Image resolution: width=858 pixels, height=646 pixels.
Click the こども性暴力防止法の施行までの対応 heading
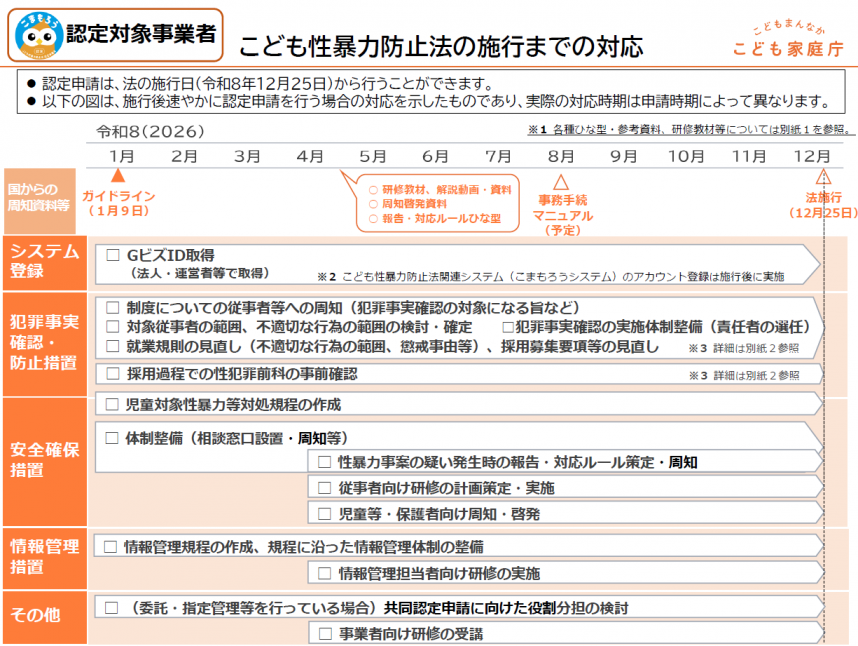(441, 46)
